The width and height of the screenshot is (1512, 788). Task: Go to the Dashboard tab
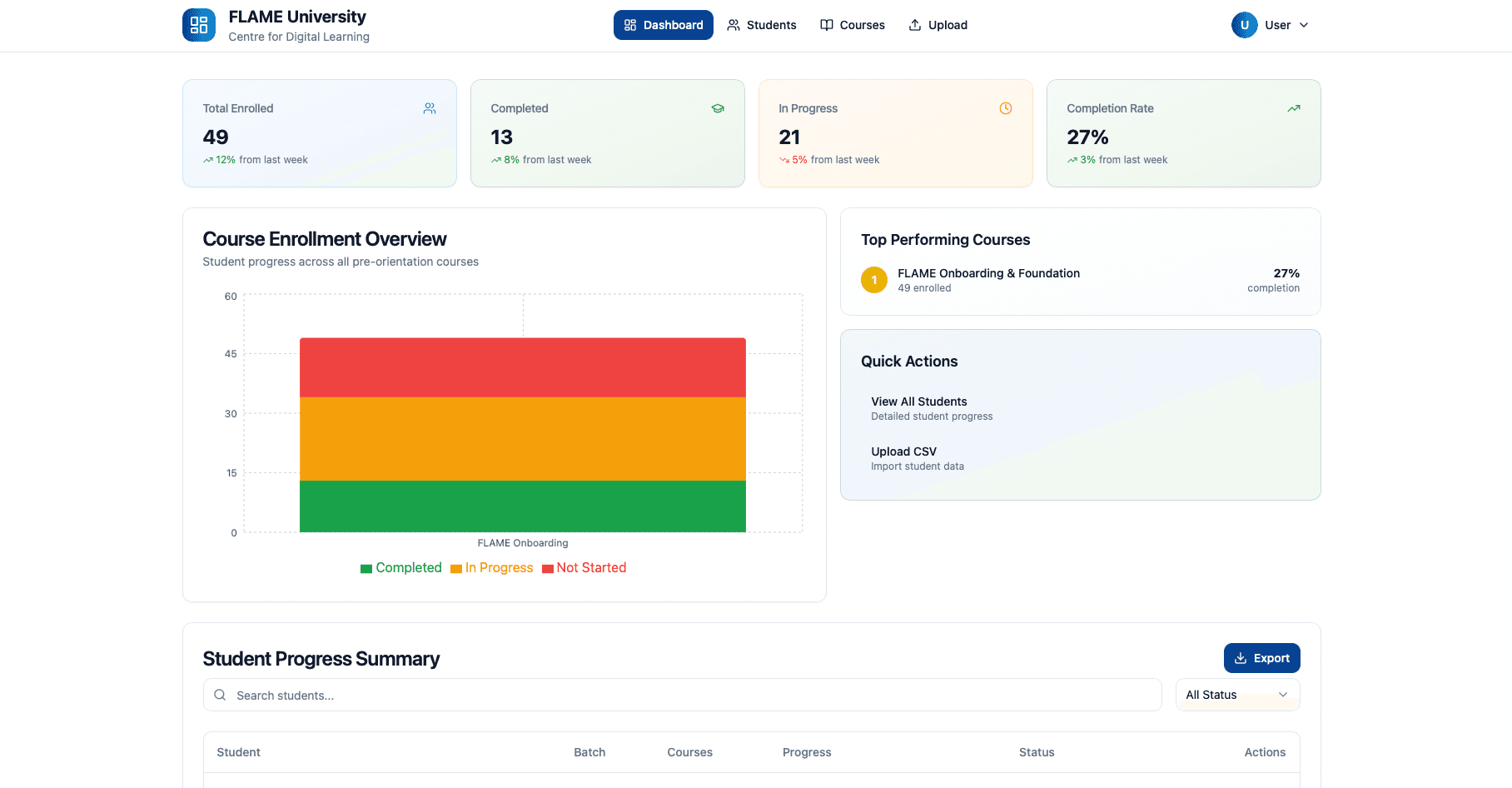click(x=664, y=25)
